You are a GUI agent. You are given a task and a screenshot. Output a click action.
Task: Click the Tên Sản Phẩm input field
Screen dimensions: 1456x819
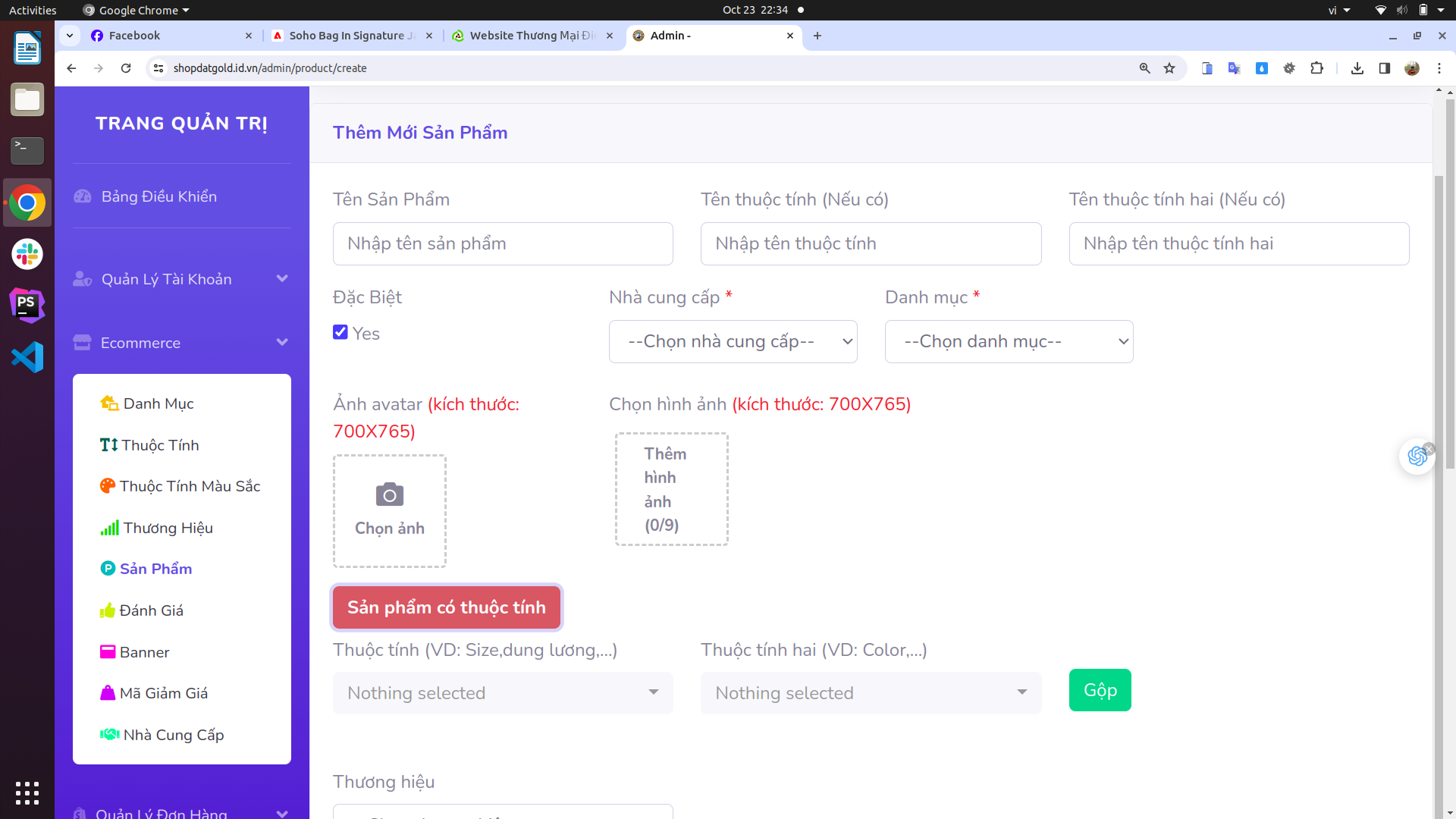click(503, 243)
